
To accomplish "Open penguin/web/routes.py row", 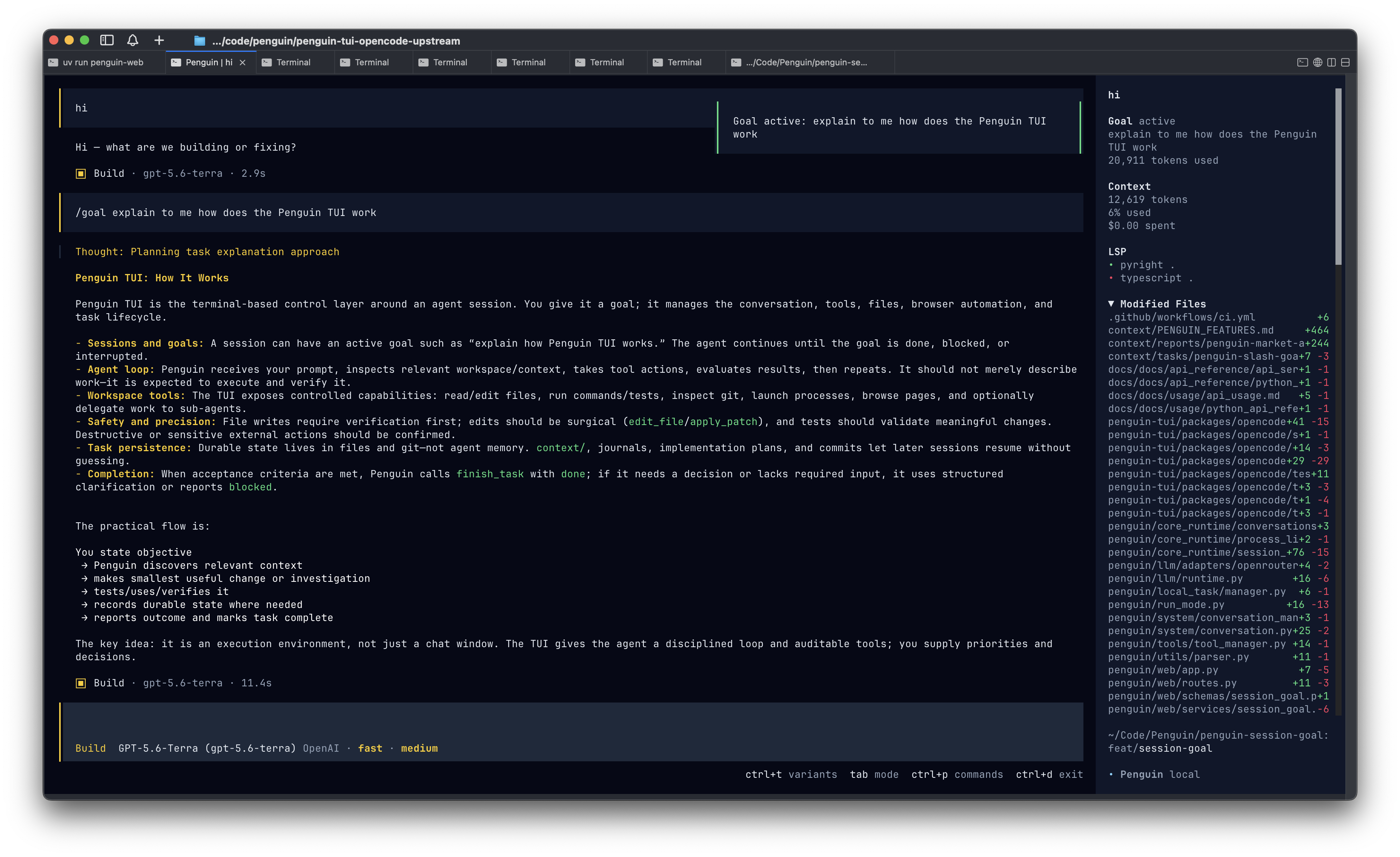I will point(1218,683).
